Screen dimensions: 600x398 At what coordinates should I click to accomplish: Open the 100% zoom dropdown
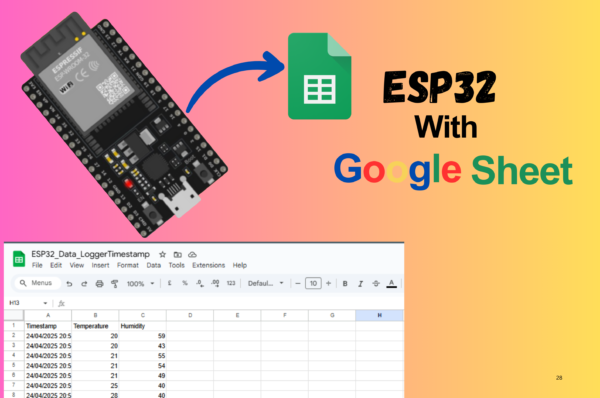pyautogui.click(x=140, y=284)
